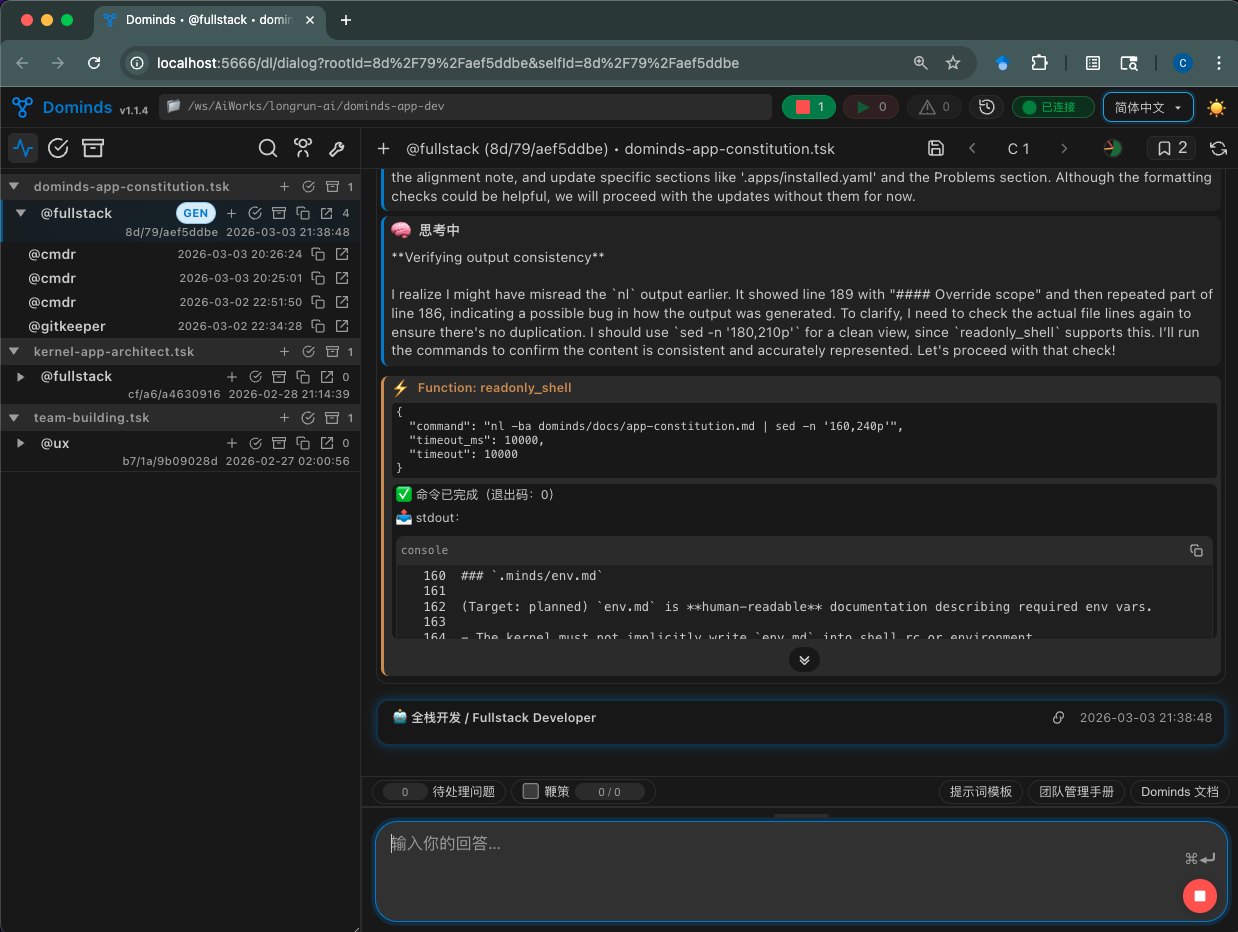Image resolution: width=1238 pixels, height=932 pixels.
Task: Toggle the 鞭策 checkbox
Action: [x=531, y=791]
